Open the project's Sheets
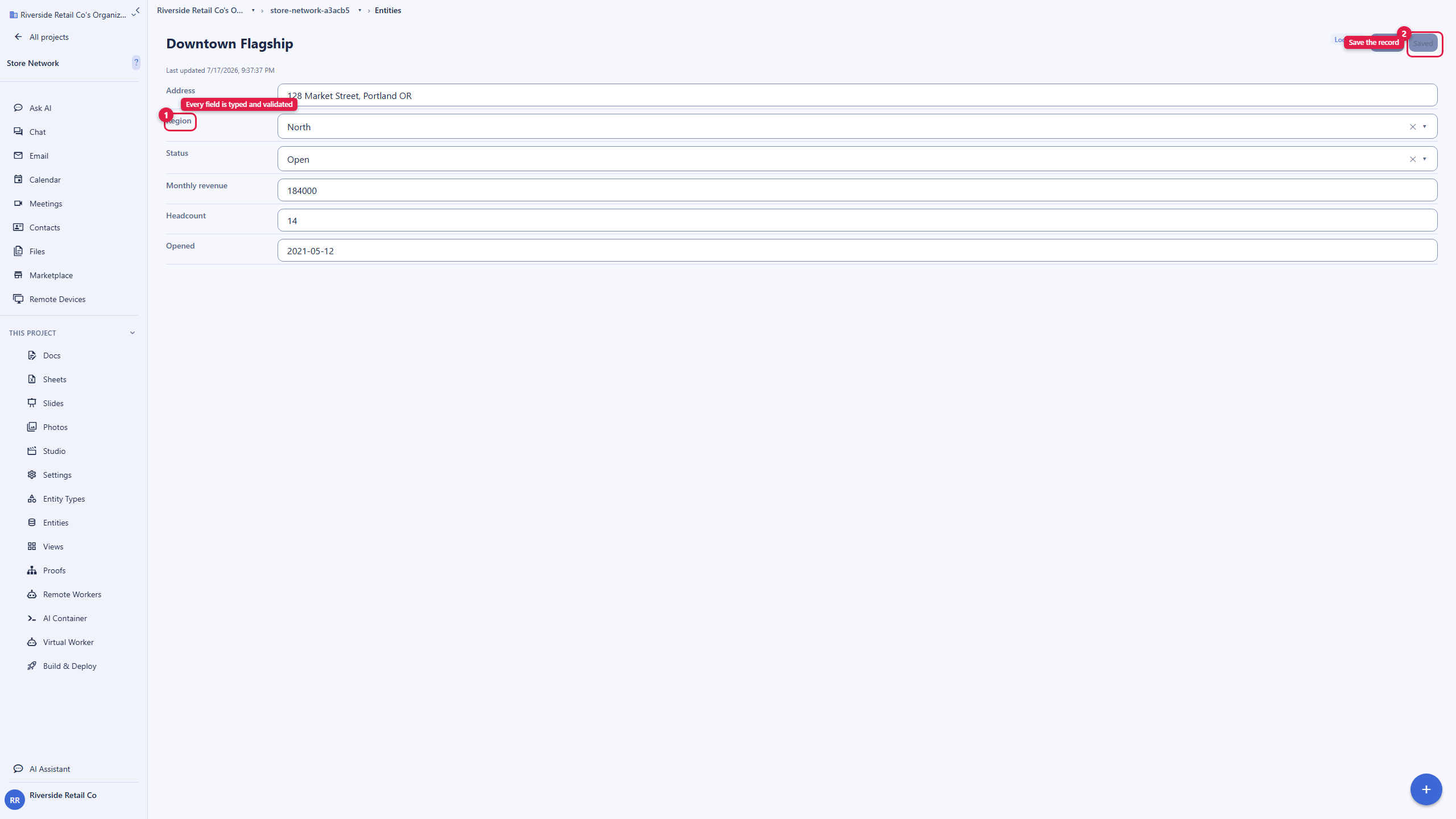 pyautogui.click(x=55, y=379)
